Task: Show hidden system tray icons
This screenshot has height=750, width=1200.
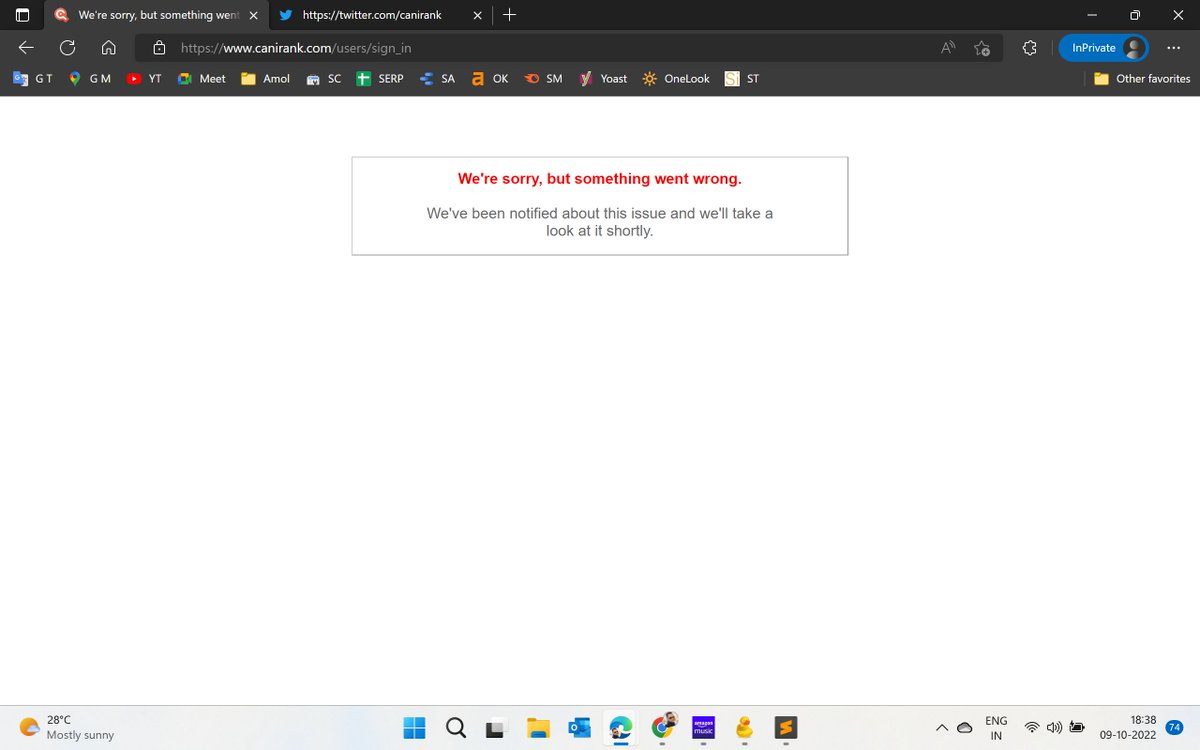Action: 941,727
